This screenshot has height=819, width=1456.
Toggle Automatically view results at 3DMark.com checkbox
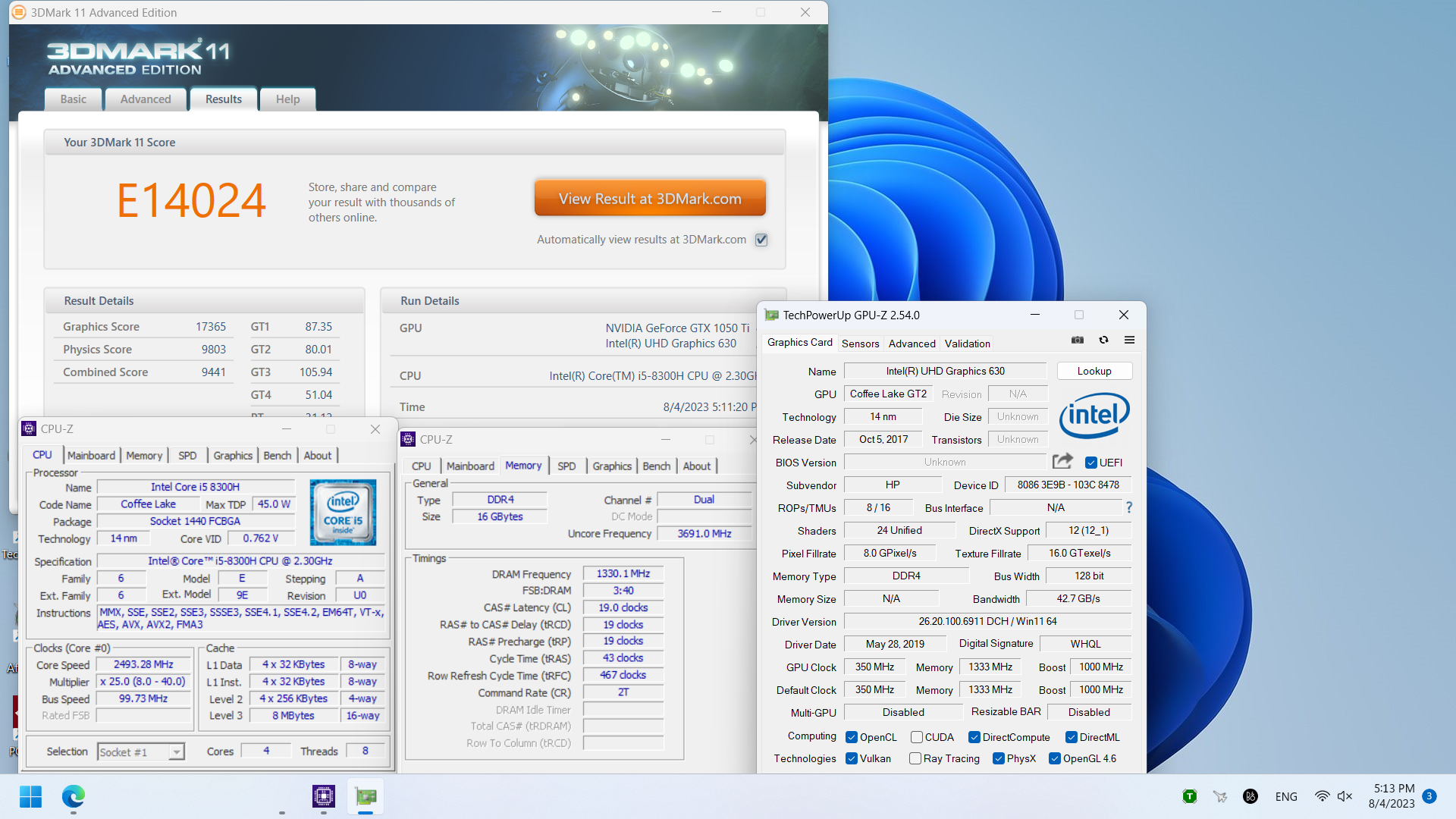pyautogui.click(x=761, y=240)
